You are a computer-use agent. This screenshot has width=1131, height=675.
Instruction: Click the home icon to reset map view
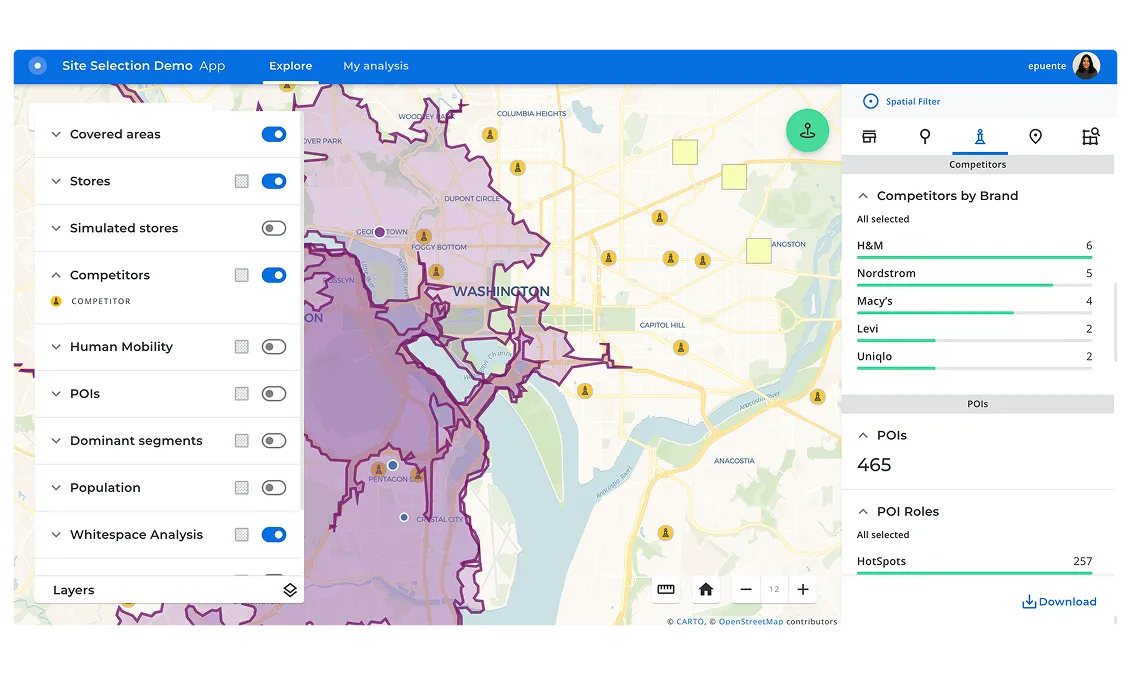coord(706,589)
